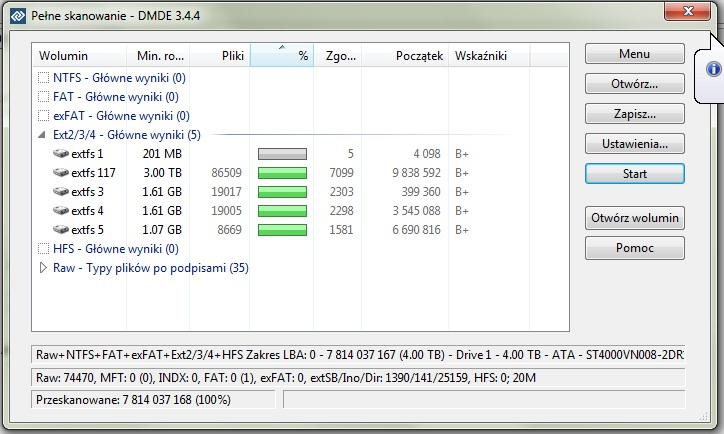Screen dimensions: 724x434
Task: Click the Raw: 74470 scan statistics field
Action: tap(358, 378)
